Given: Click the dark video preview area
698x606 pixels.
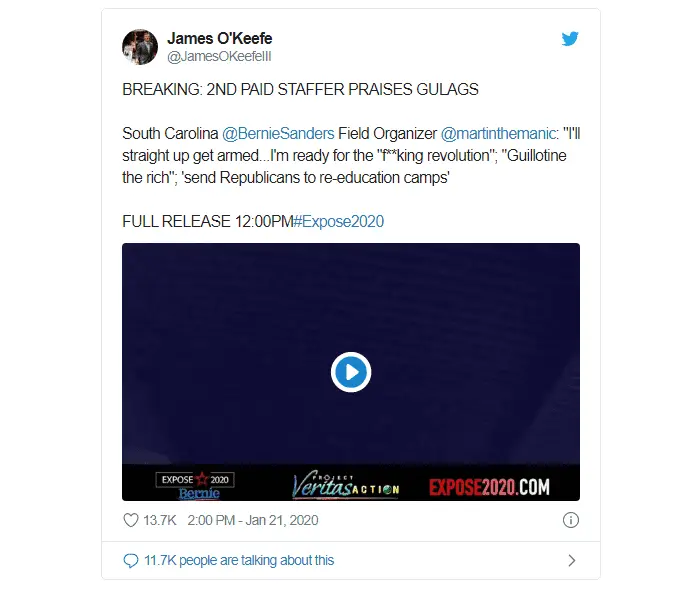Looking at the screenshot, I should [x=351, y=353].
